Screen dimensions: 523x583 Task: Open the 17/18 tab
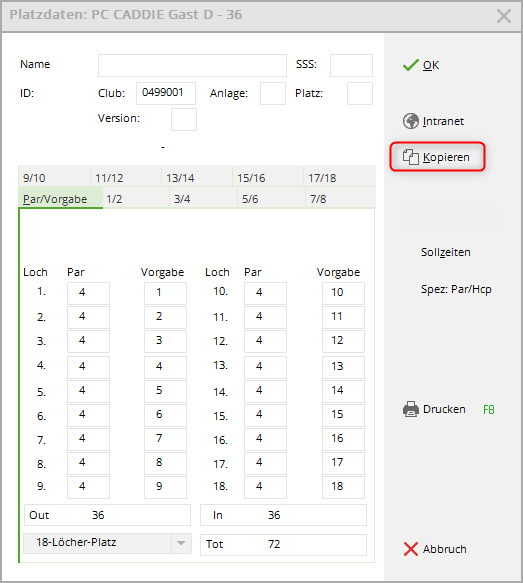coord(339,178)
